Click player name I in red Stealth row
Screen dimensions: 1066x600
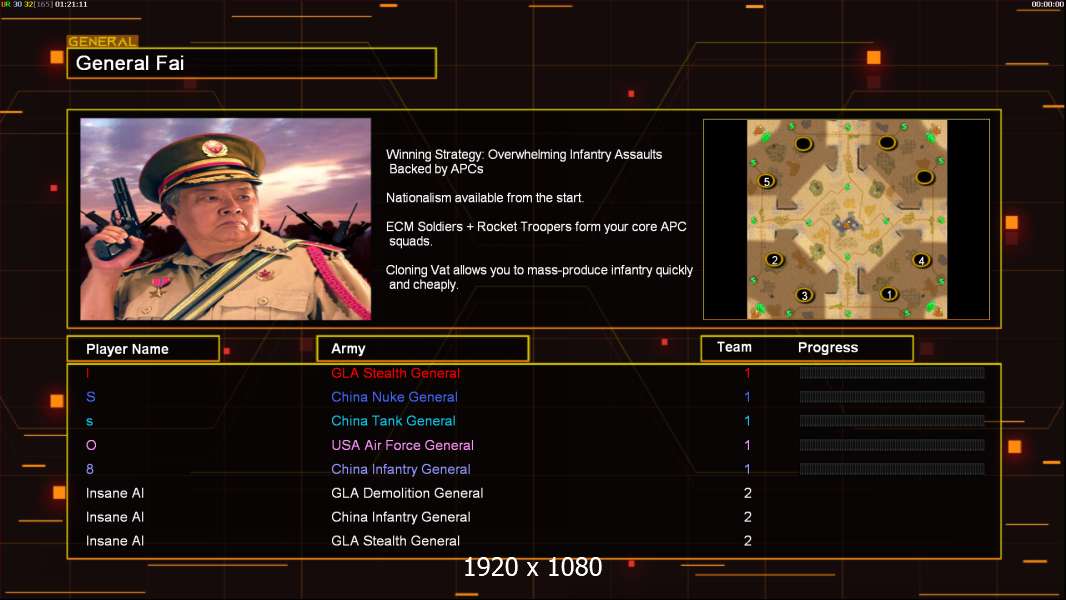click(x=87, y=373)
